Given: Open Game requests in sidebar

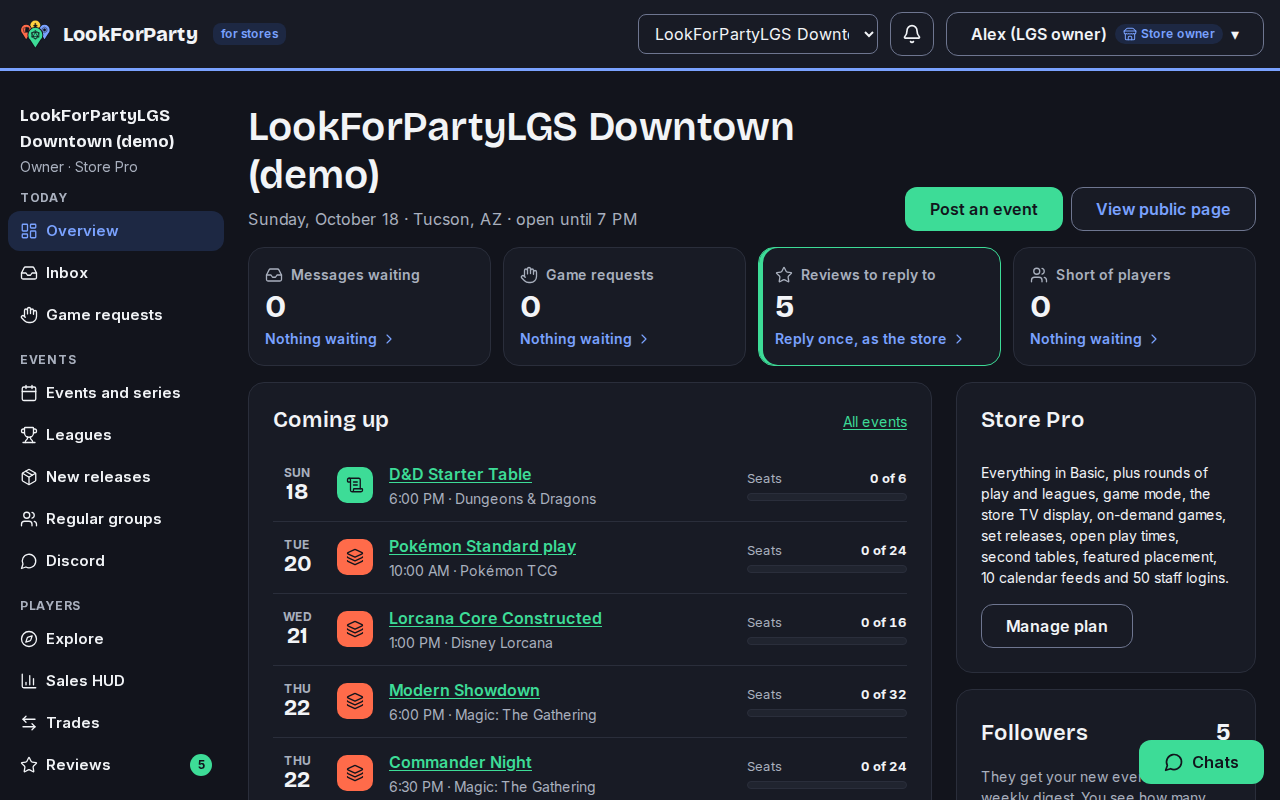Looking at the screenshot, I should [116, 315].
